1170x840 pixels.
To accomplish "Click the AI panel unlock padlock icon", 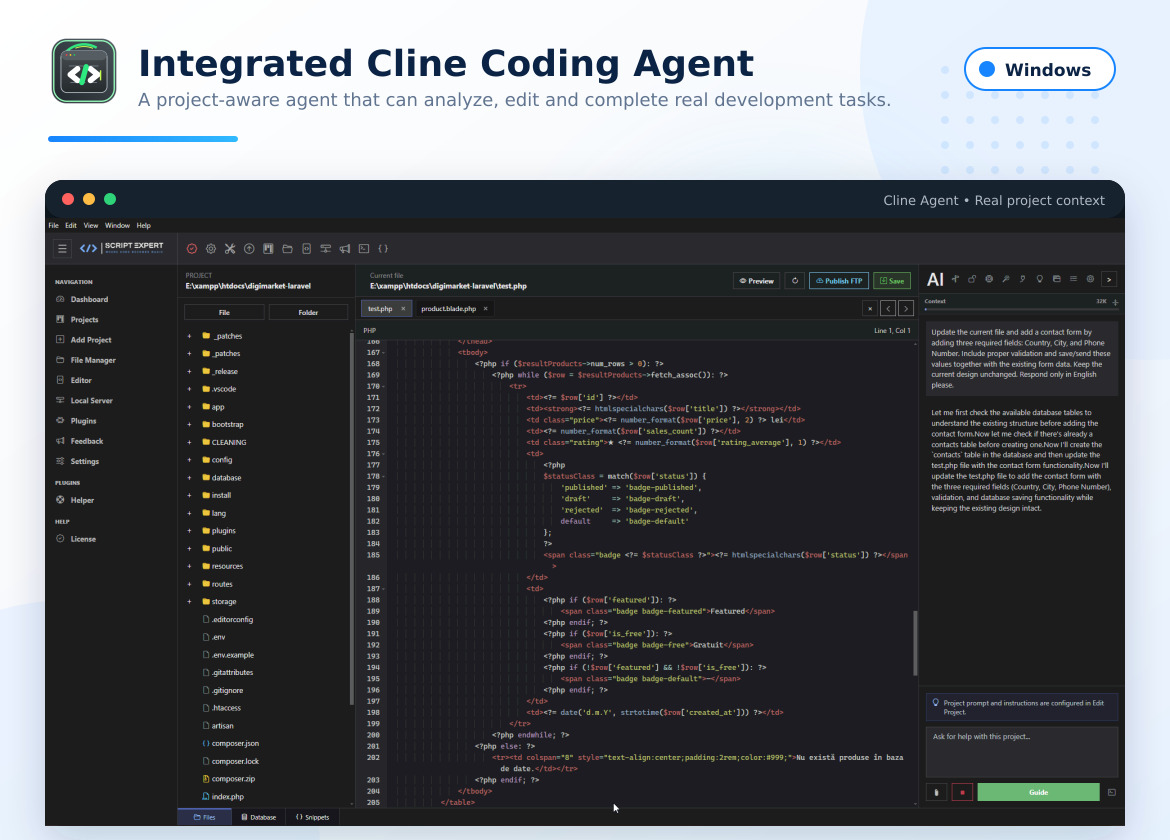I will point(972,279).
